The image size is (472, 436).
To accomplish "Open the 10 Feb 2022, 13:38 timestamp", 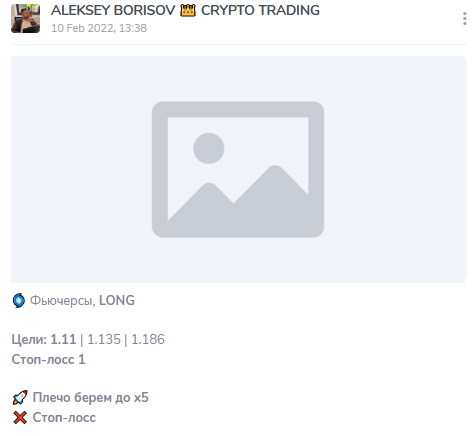I will [x=99, y=28].
